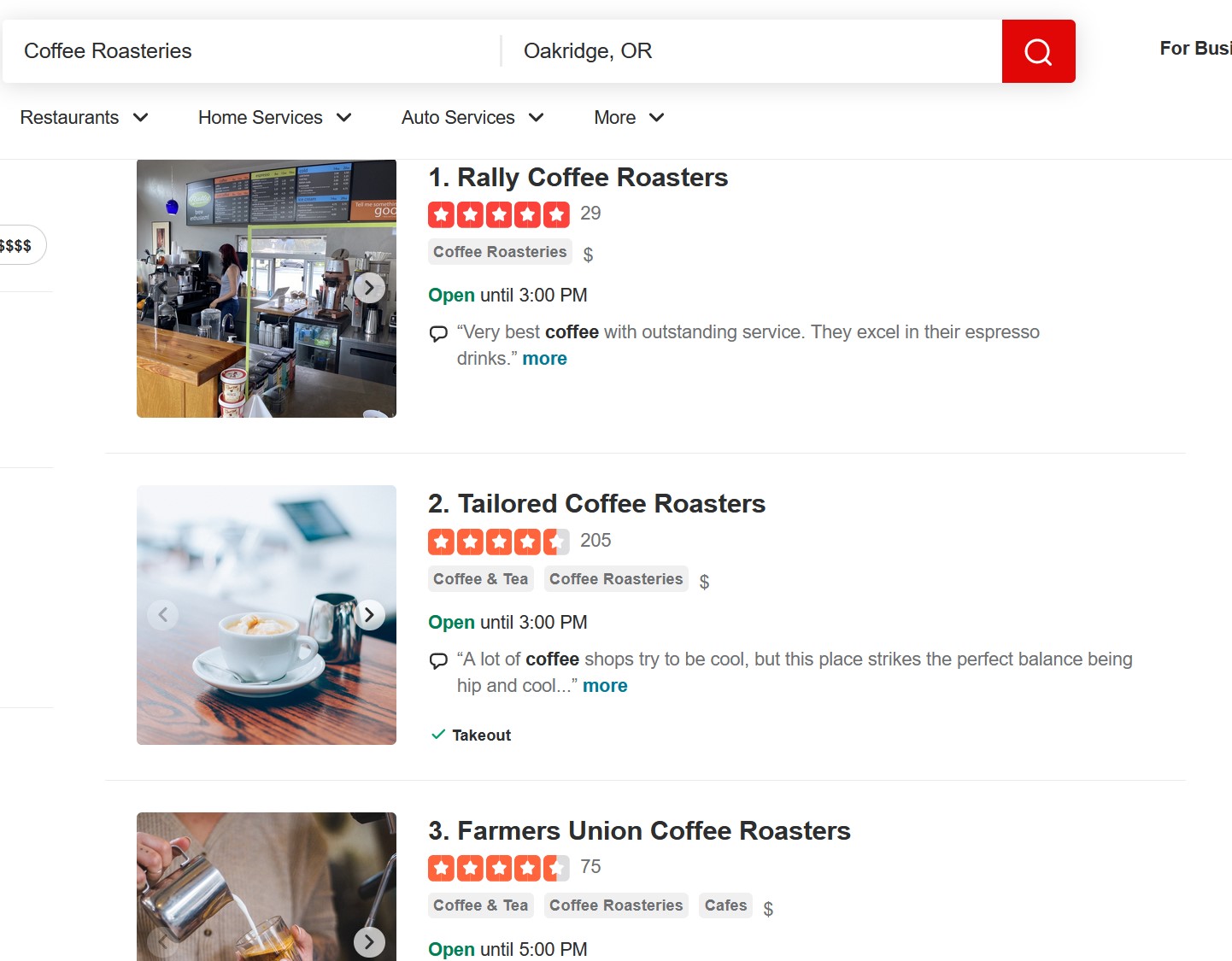Viewport: 1232px width, 961px height.
Task: Open the For Business menu
Action: click(x=1194, y=49)
